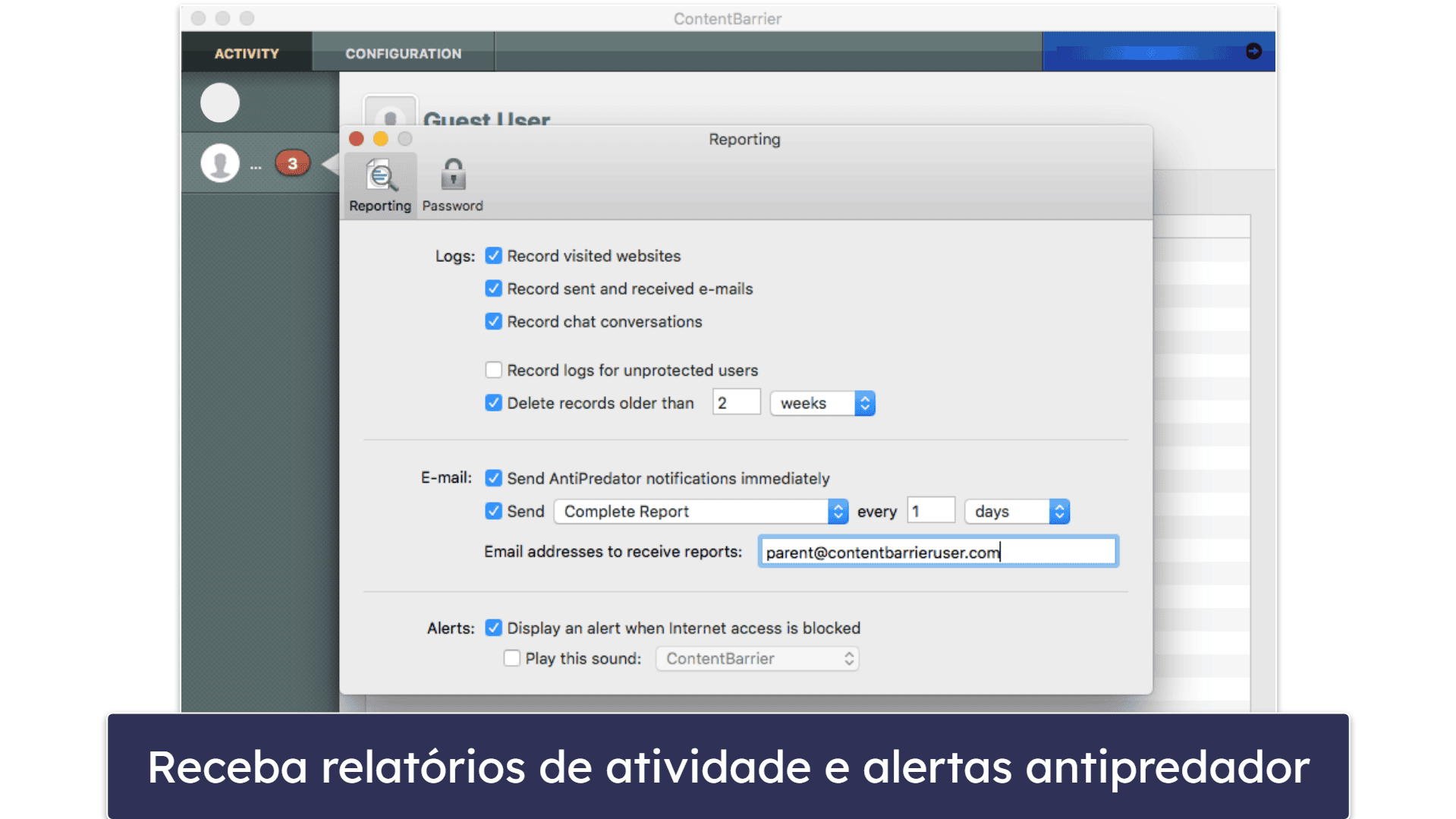Click the Alerts: label
The height and width of the screenshot is (819, 1456).
pyautogui.click(x=451, y=628)
